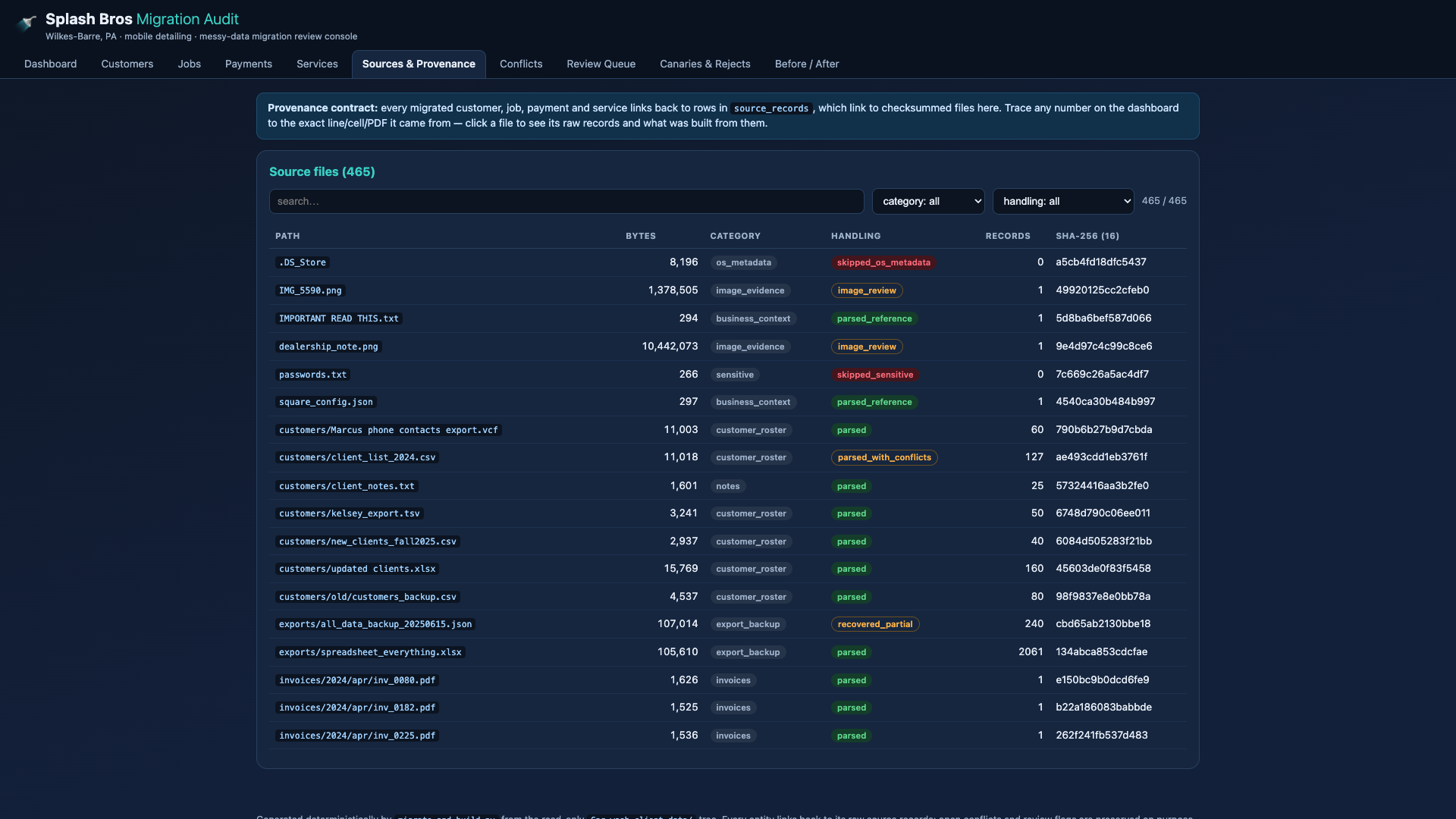This screenshot has height=819, width=1456.
Task: Click byte count 10,442,073
Action: 670,346
